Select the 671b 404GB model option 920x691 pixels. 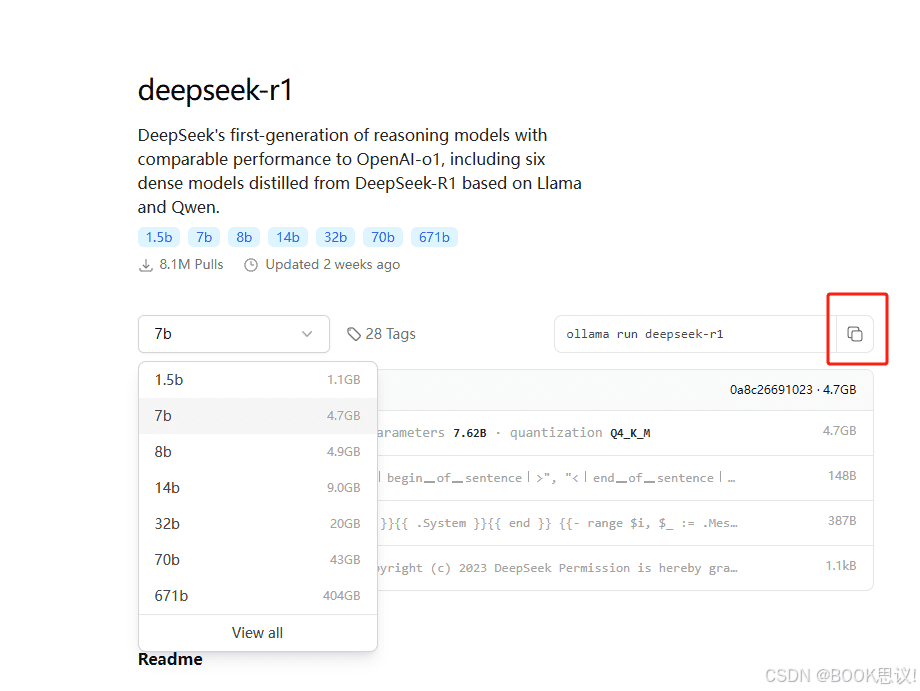tap(258, 595)
